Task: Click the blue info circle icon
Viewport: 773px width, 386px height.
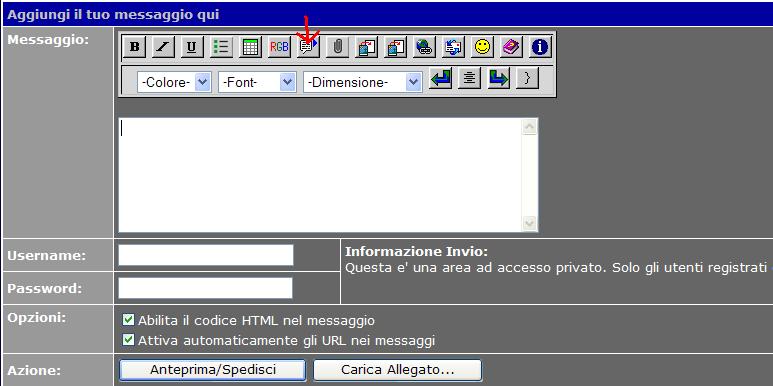Action: point(540,47)
